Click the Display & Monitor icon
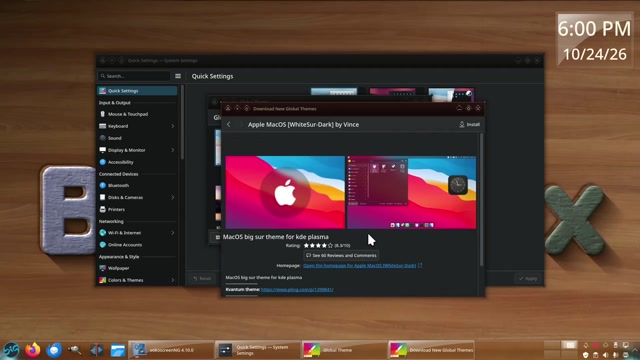This screenshot has width=640, height=360. pyautogui.click(x=102, y=150)
